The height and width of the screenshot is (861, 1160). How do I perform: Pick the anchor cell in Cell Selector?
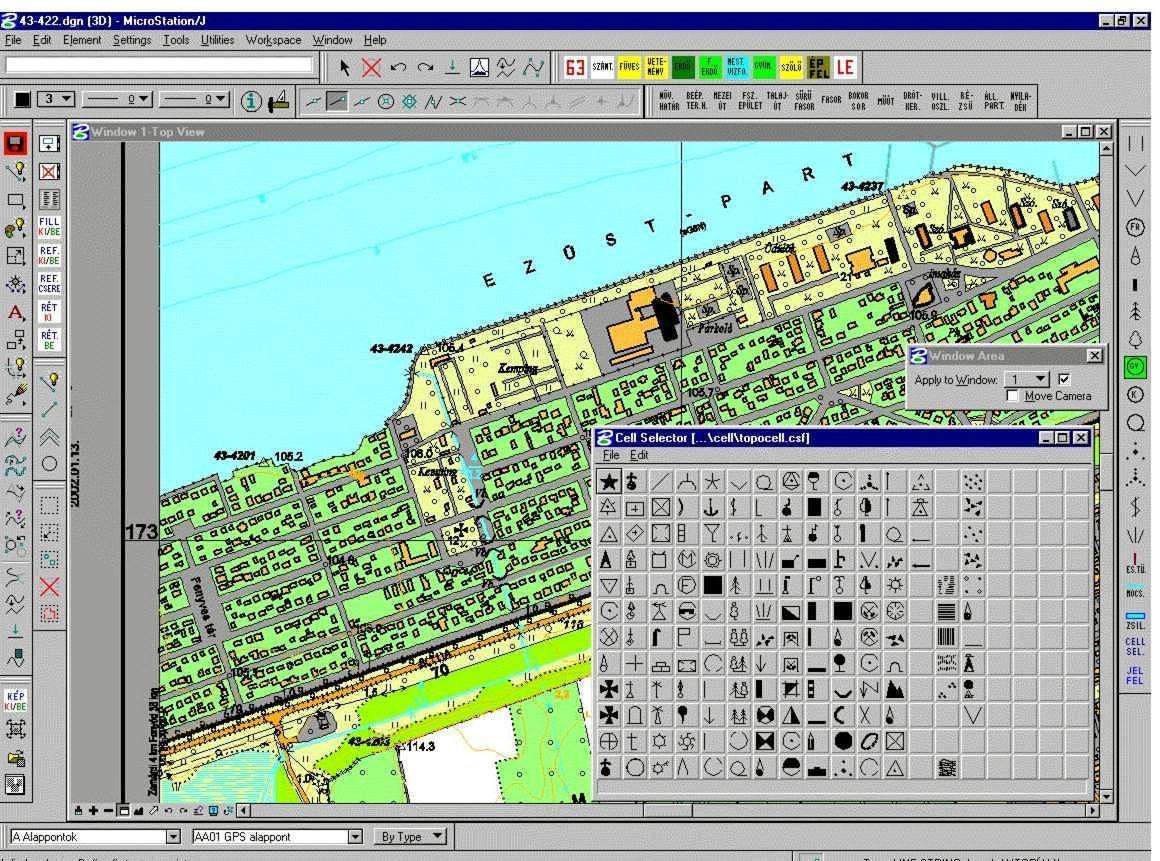[x=712, y=507]
